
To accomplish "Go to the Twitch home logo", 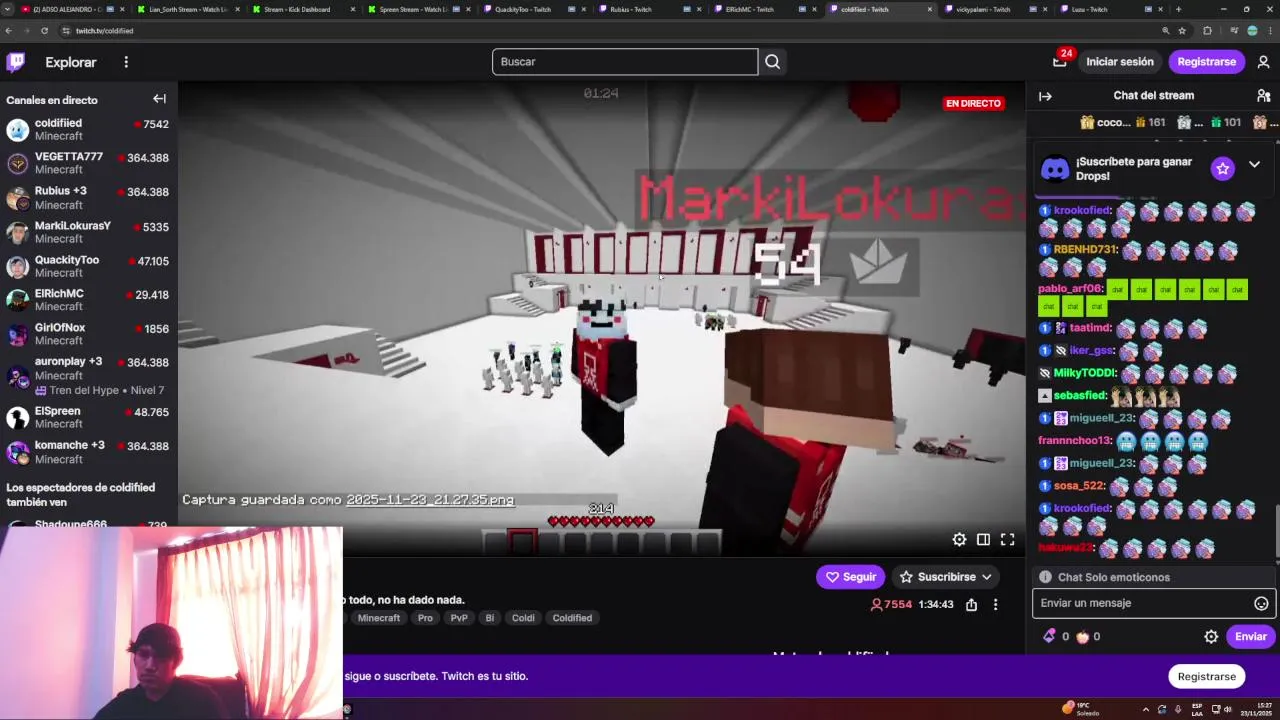I will 16,62.
